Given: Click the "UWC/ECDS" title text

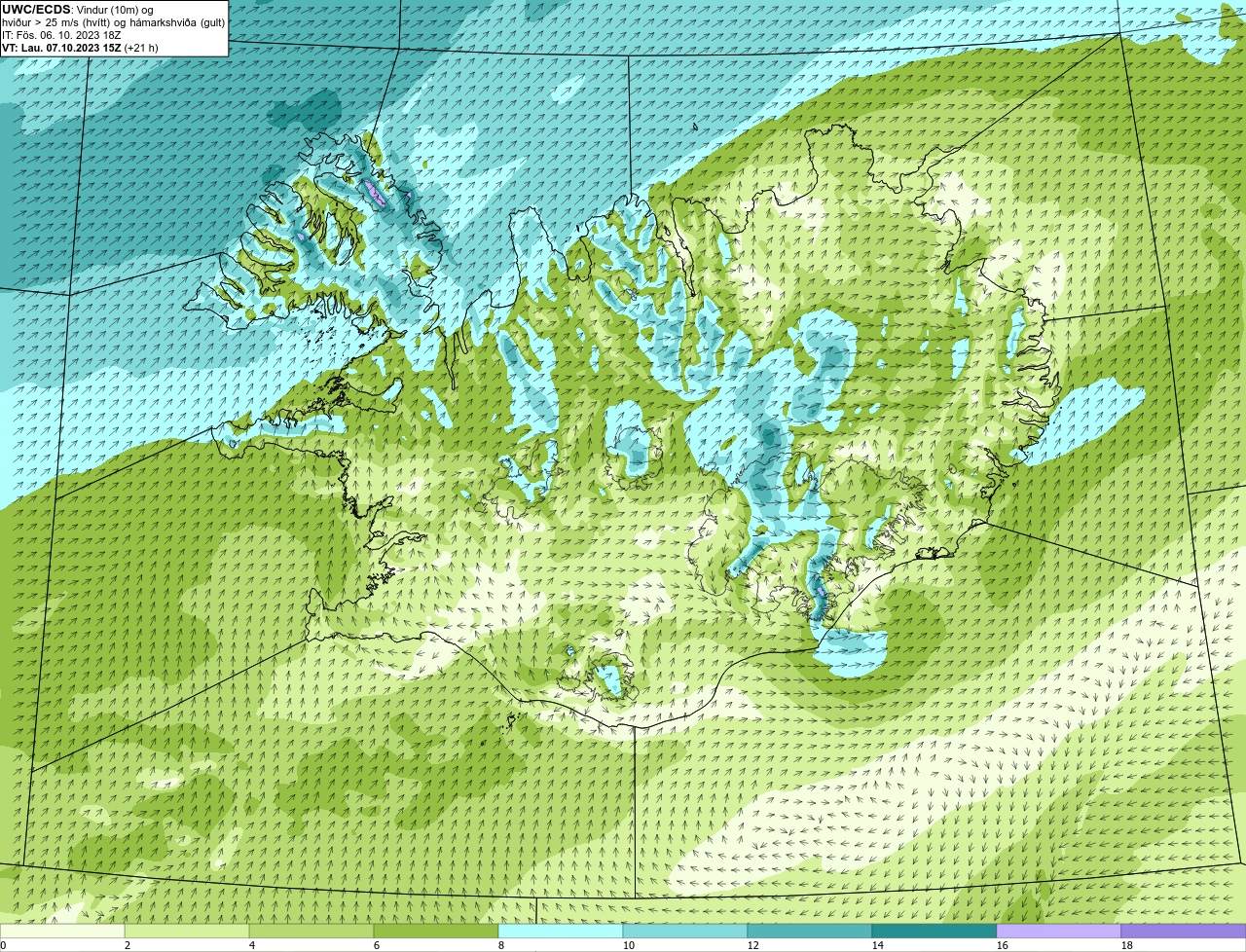Looking at the screenshot, I should [x=36, y=10].
